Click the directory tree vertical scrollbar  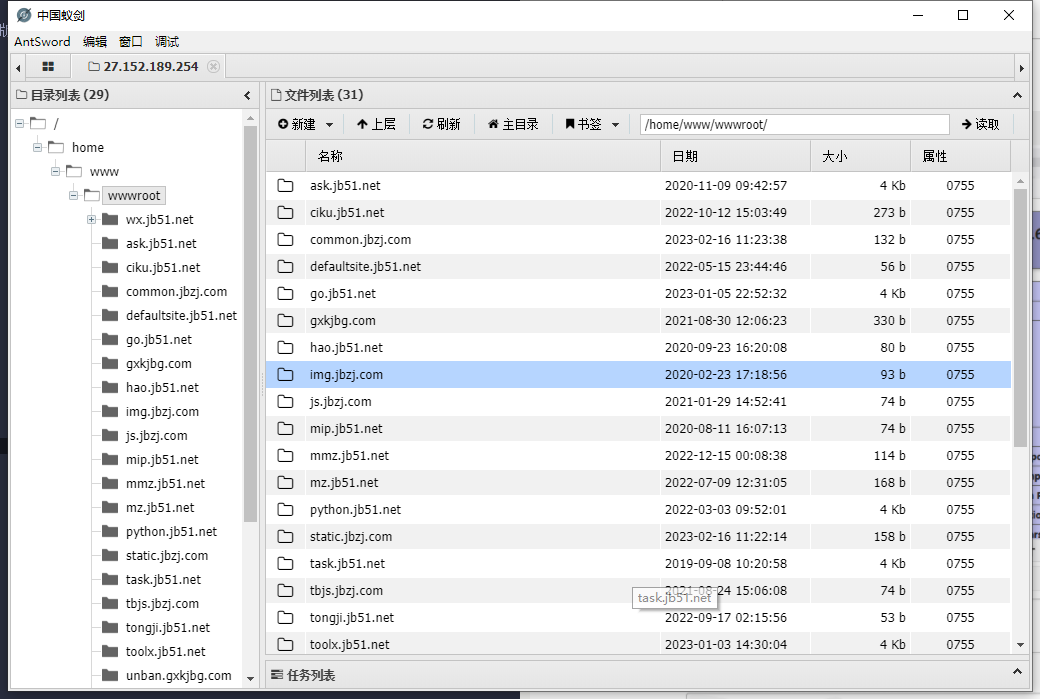(x=250, y=324)
